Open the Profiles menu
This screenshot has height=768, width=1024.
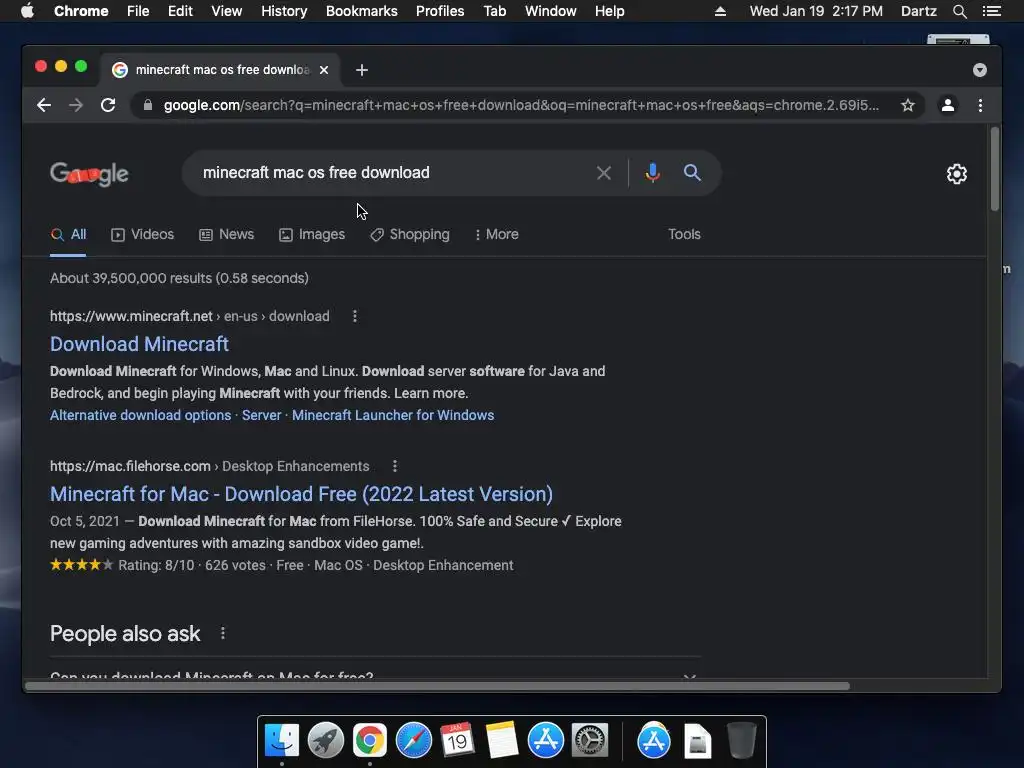tap(440, 11)
